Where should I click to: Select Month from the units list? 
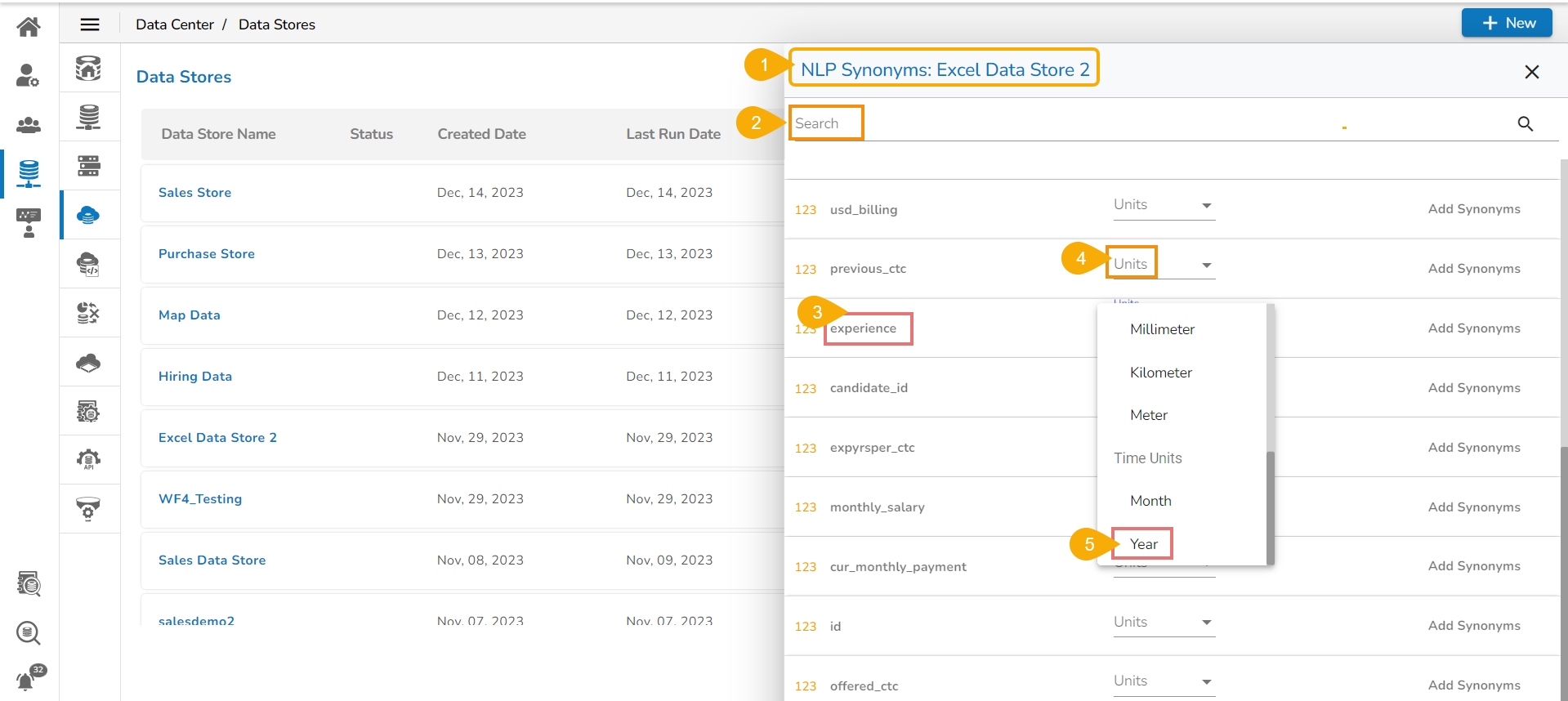pyautogui.click(x=1150, y=501)
